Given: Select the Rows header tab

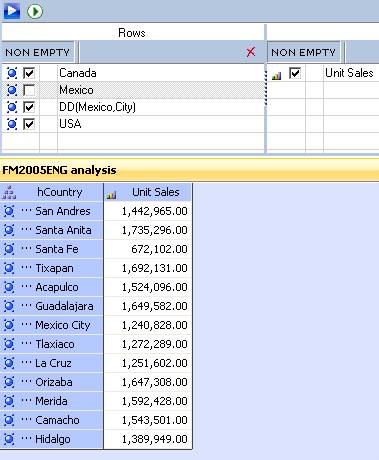Looking at the screenshot, I should pos(133,33).
